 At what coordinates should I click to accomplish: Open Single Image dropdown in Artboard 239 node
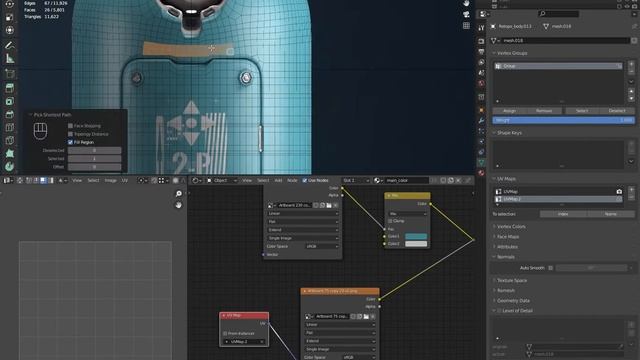(302, 238)
